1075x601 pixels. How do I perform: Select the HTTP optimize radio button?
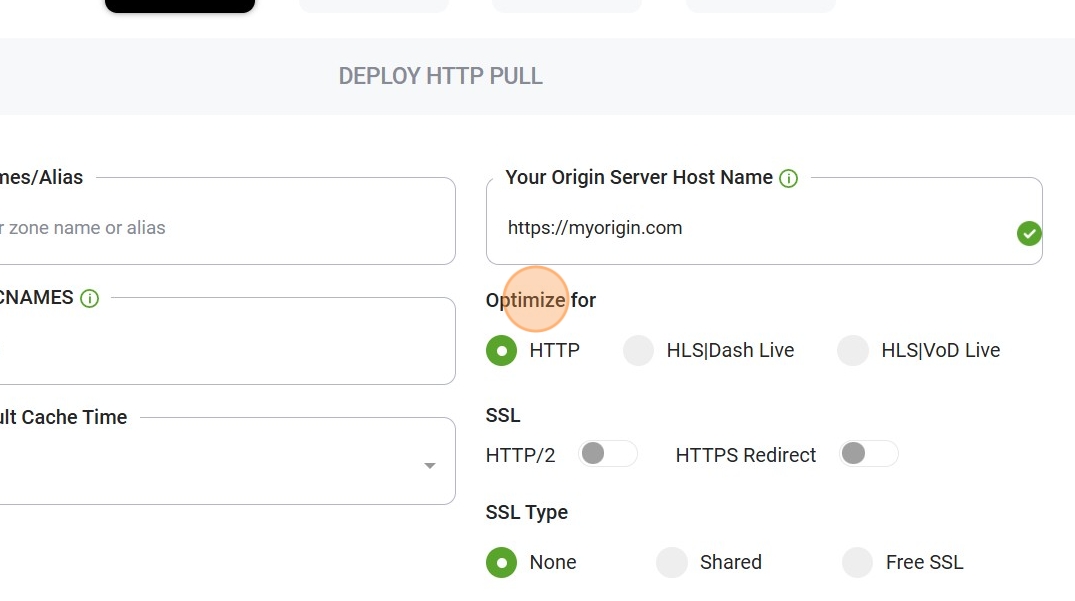[x=501, y=351]
